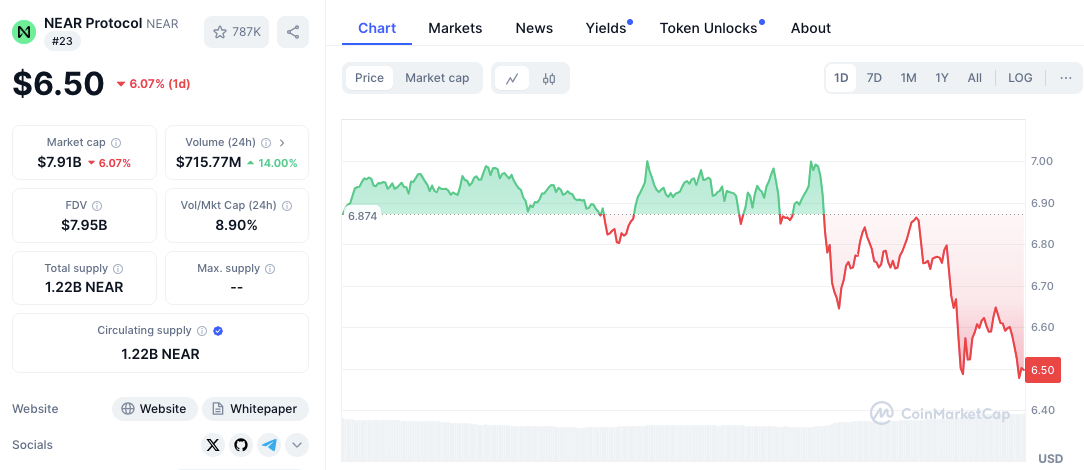Viewport: 1084px width, 470px height.
Task: Switch to line chart view icon
Action: tap(512, 78)
